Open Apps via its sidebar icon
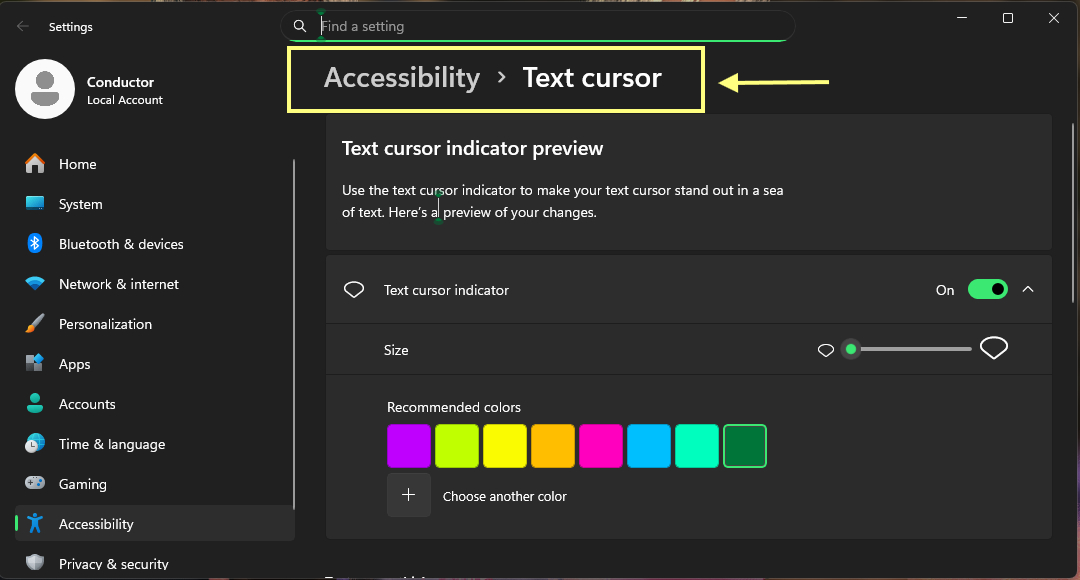The height and width of the screenshot is (580, 1080). click(x=35, y=364)
